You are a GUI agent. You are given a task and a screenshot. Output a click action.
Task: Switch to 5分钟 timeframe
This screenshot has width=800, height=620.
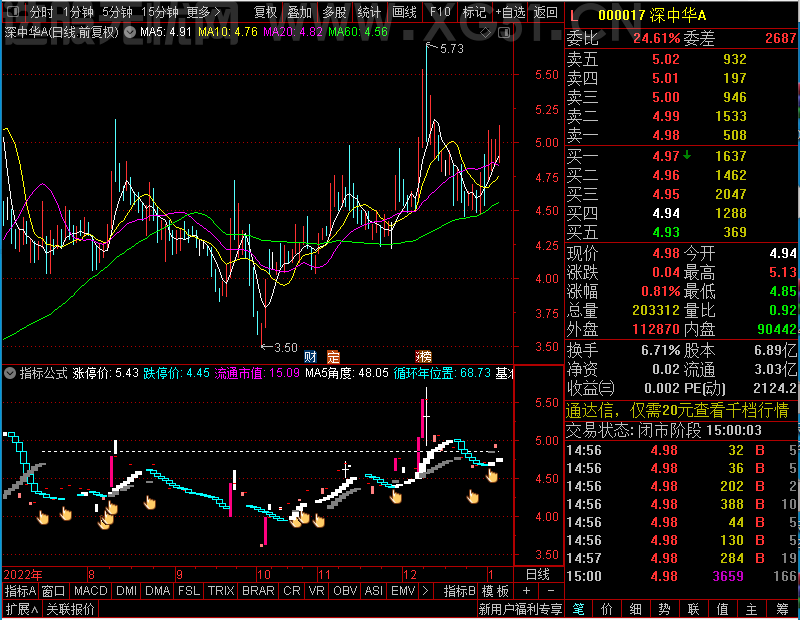click(117, 12)
